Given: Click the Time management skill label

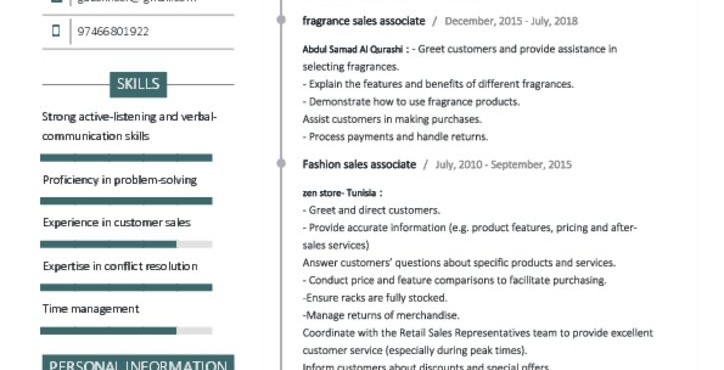Looking at the screenshot, I should [x=91, y=309].
